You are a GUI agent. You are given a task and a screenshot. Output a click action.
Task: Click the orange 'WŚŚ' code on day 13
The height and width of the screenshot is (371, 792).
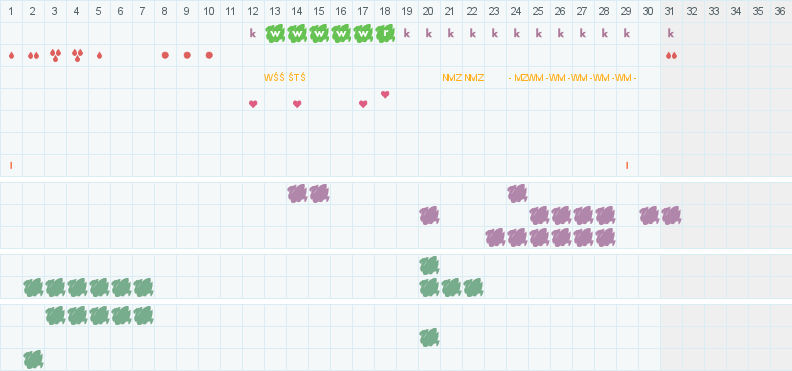[274, 78]
